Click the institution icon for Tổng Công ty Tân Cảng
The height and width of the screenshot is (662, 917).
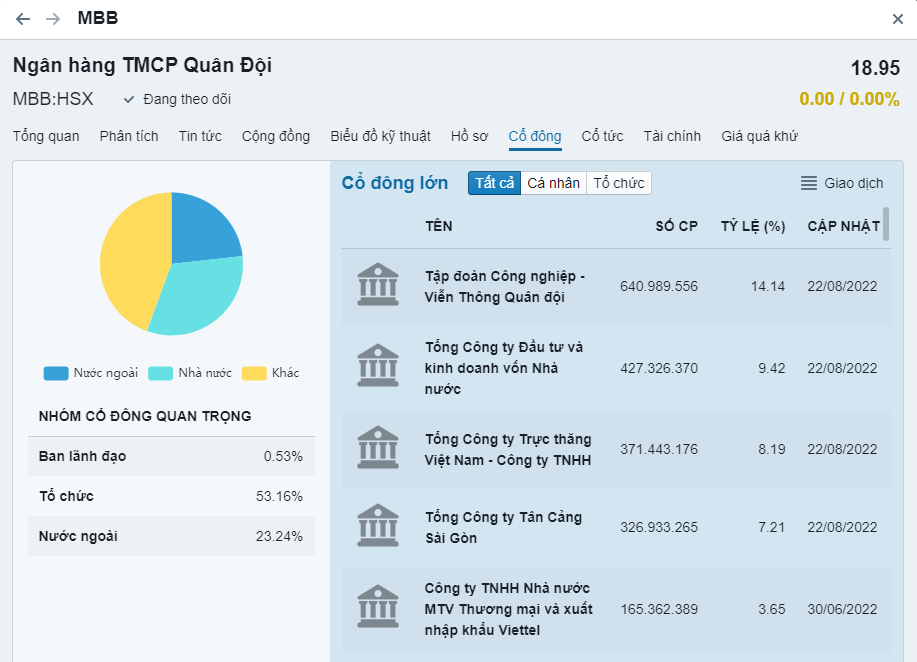click(x=377, y=527)
